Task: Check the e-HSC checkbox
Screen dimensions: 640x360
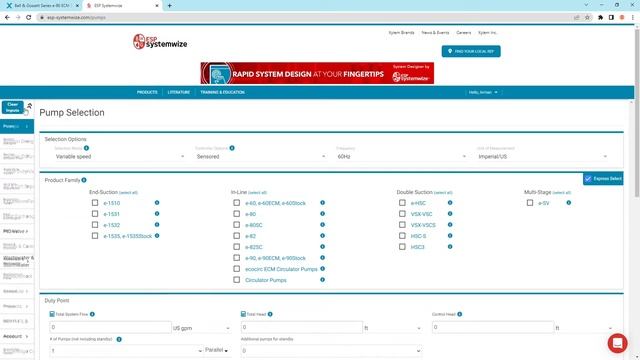Action: [402, 203]
